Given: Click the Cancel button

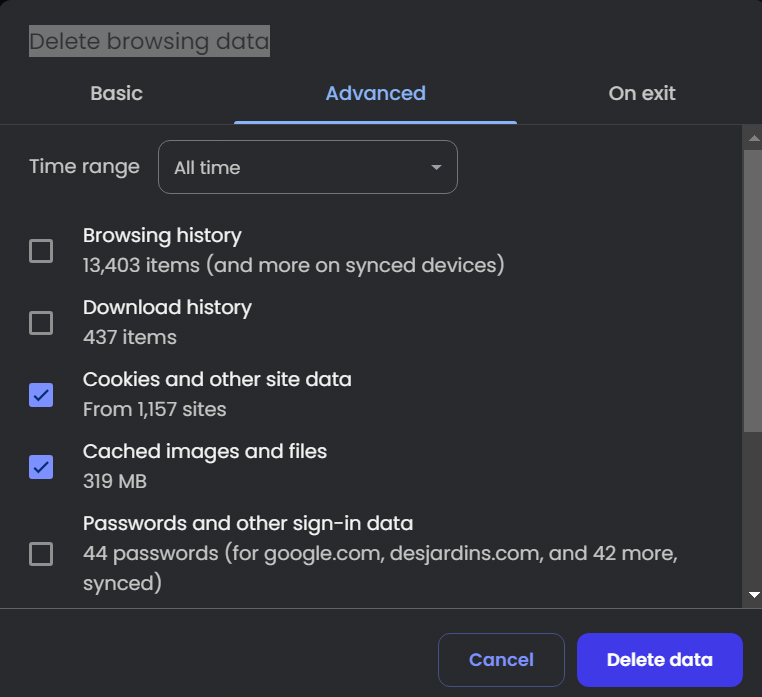Looking at the screenshot, I should (501, 660).
